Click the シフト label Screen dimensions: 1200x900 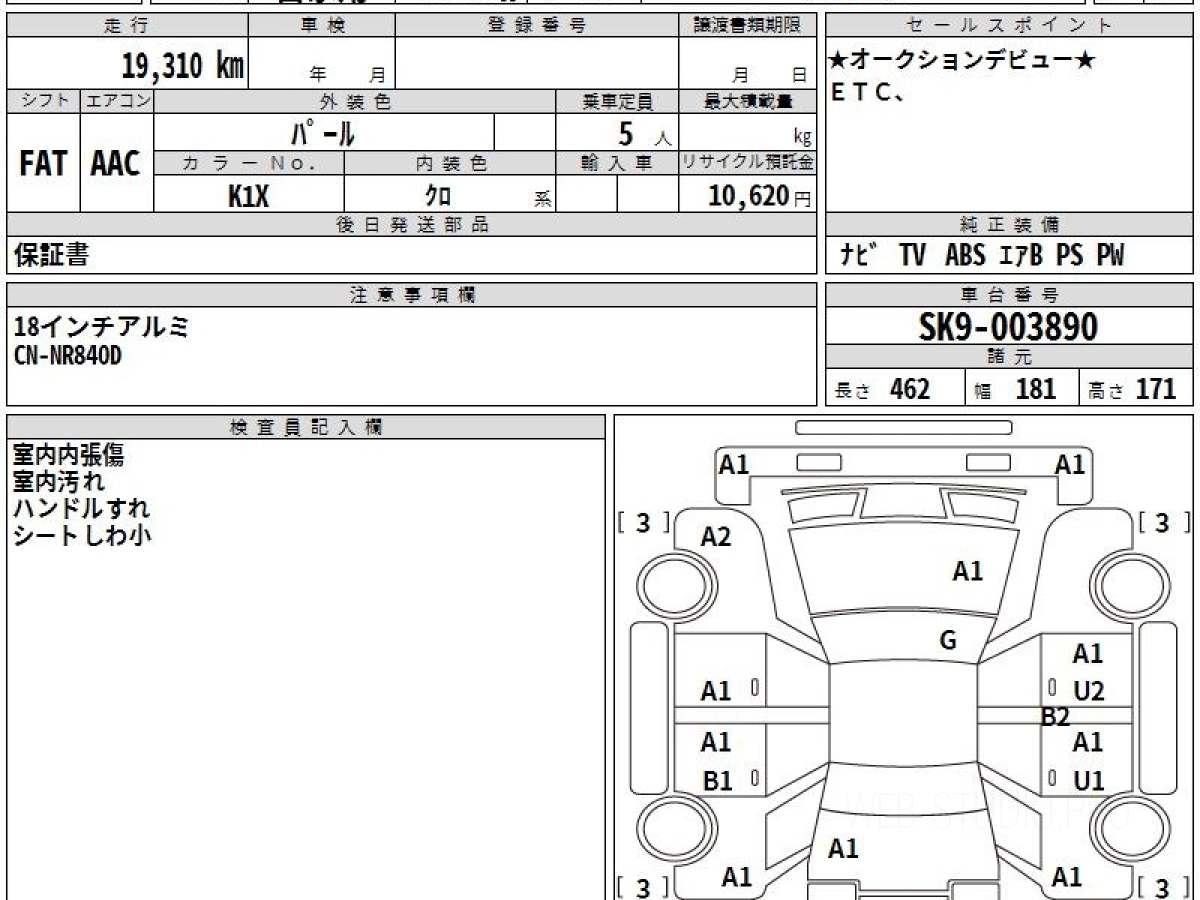[43, 101]
